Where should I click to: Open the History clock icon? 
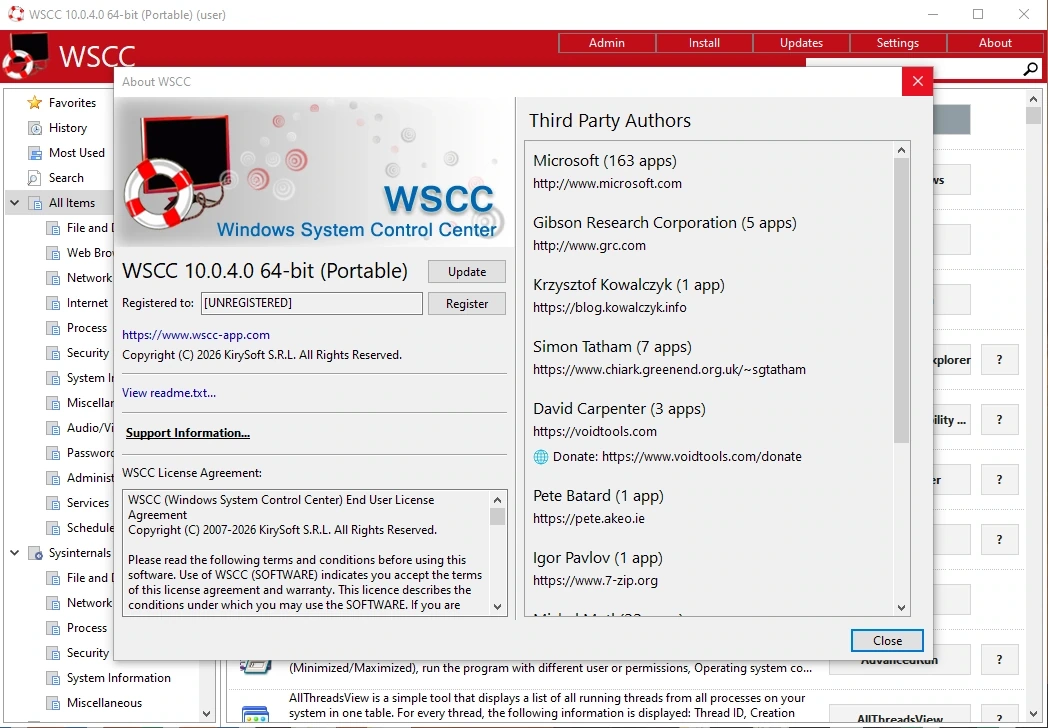(x=34, y=128)
